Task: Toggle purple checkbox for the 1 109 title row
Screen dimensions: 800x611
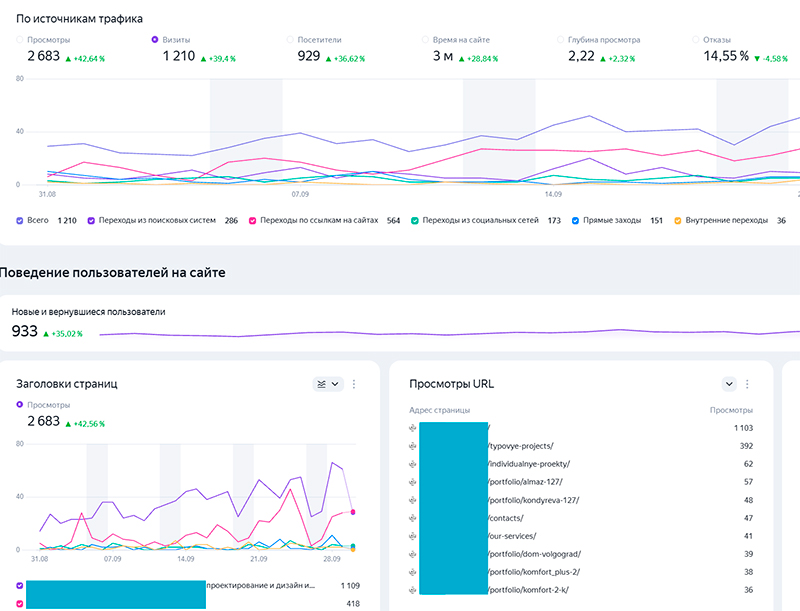Action: point(20,585)
